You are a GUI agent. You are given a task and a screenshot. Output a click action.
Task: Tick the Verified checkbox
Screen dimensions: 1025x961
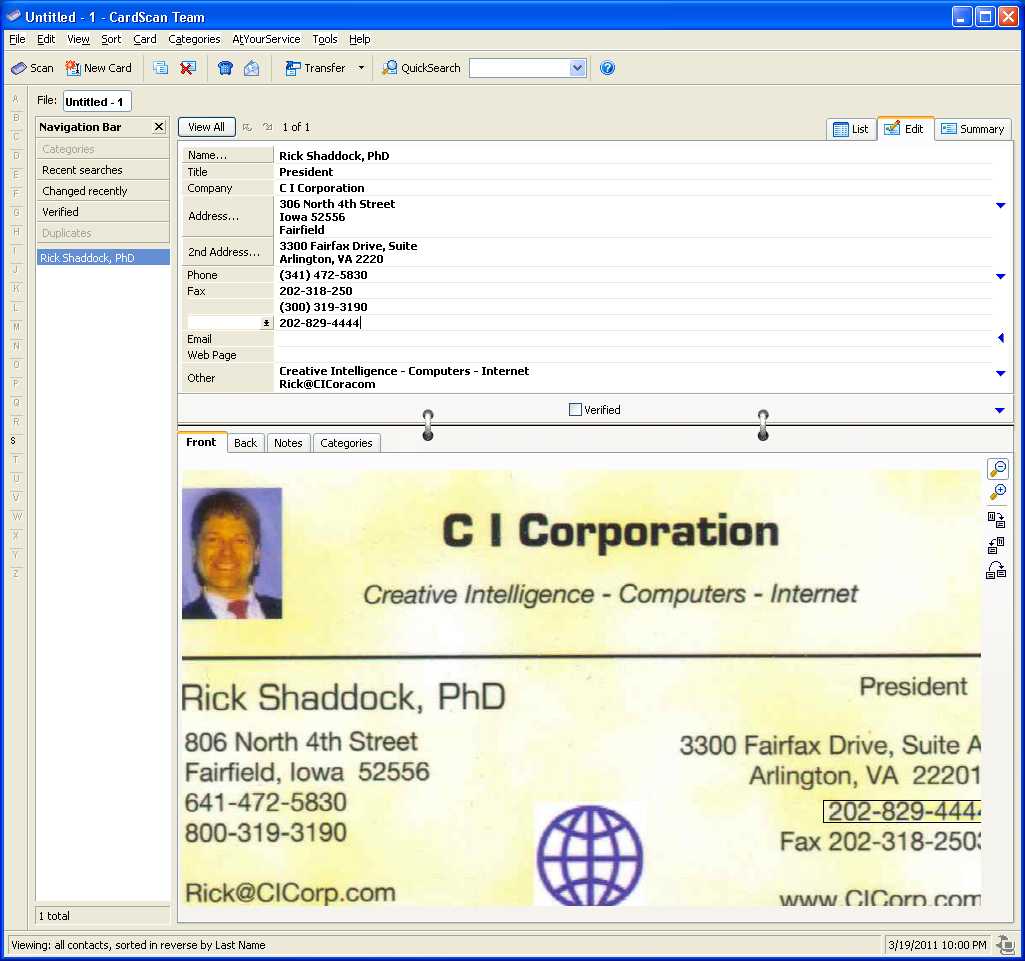click(x=575, y=410)
